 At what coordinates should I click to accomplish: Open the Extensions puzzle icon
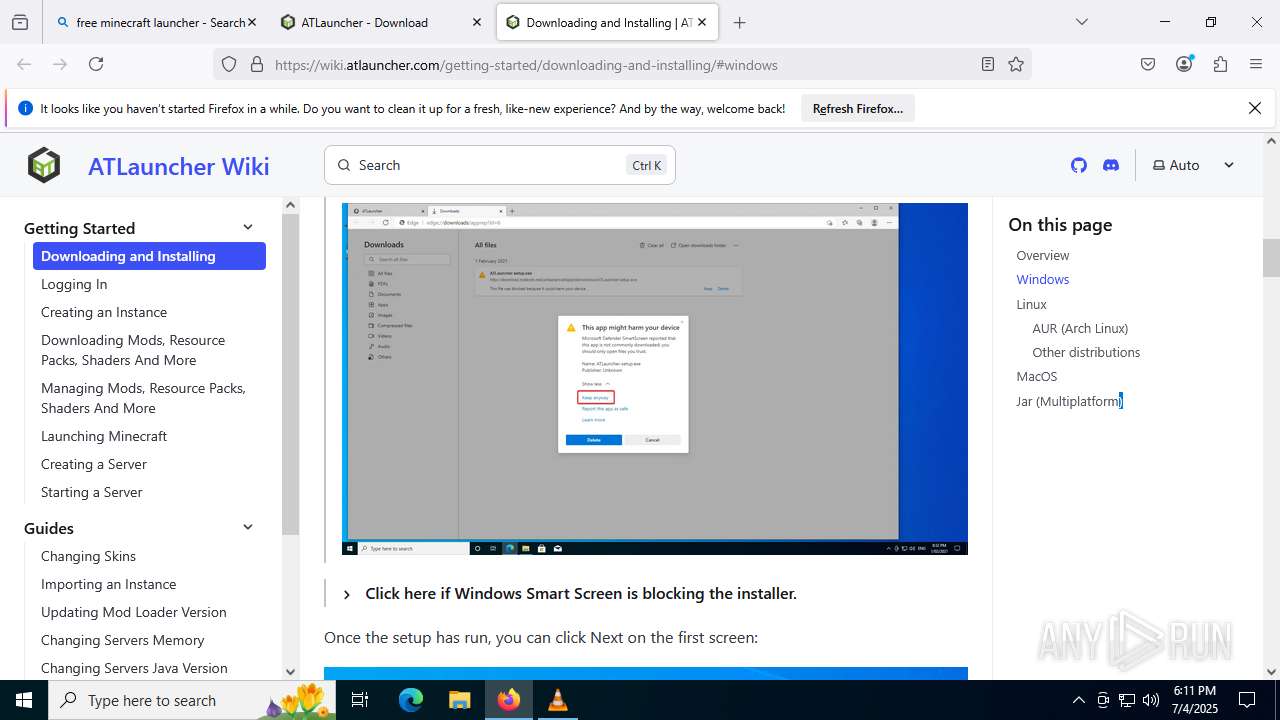(1220, 64)
